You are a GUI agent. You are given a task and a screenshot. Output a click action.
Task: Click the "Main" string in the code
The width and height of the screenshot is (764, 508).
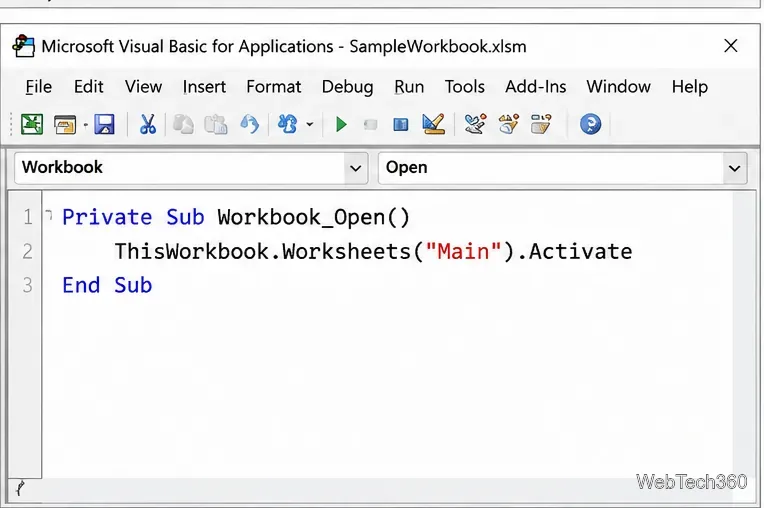coord(463,251)
